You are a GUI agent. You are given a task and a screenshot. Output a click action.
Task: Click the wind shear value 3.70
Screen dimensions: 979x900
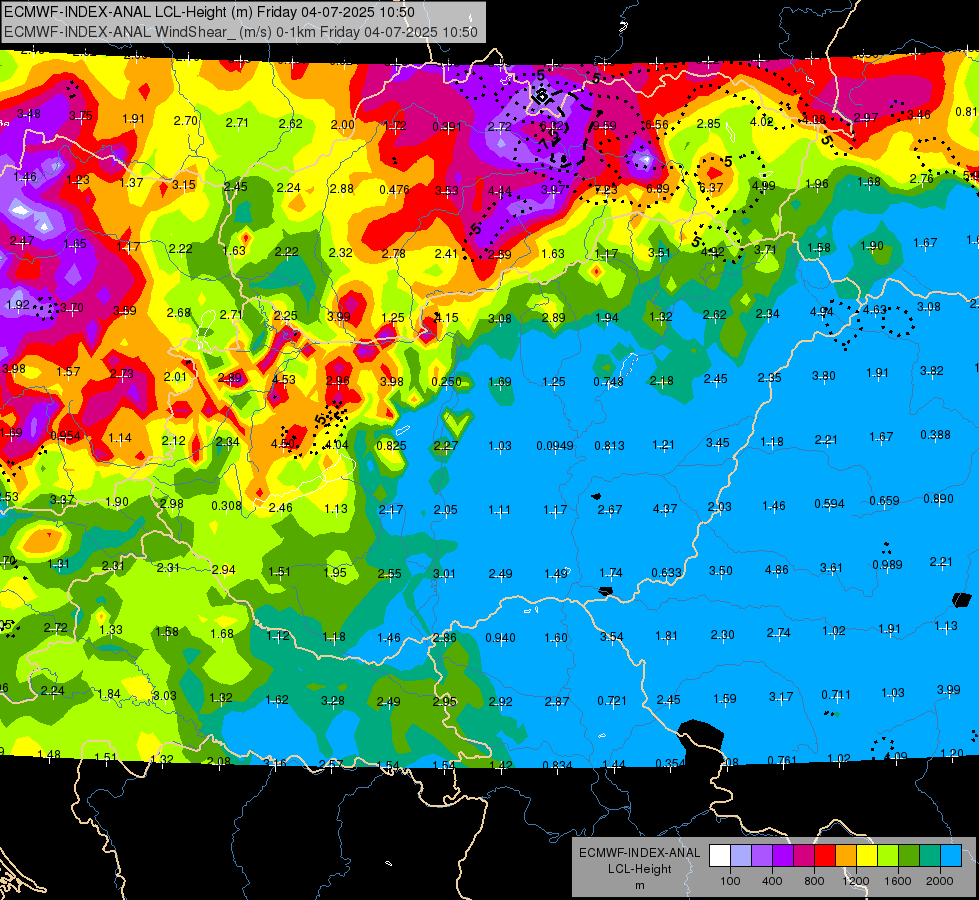pyautogui.click(x=72, y=307)
